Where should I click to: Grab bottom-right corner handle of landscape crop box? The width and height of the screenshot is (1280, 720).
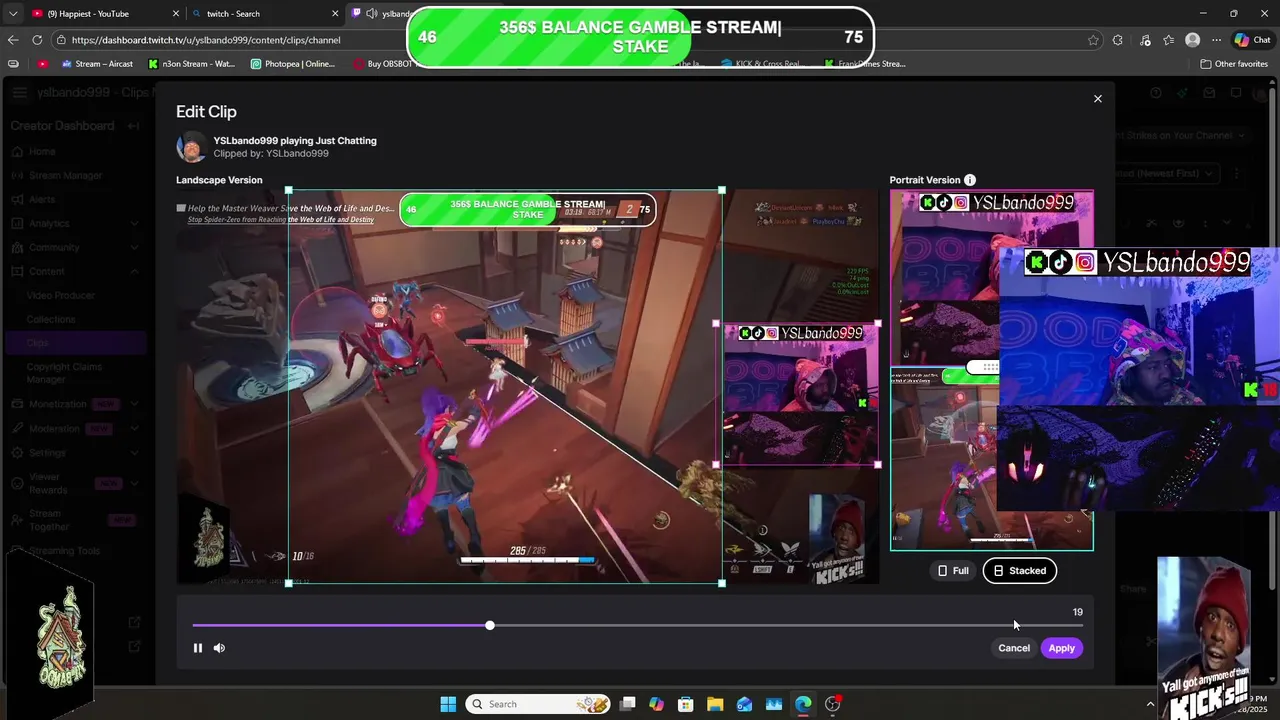(722, 583)
